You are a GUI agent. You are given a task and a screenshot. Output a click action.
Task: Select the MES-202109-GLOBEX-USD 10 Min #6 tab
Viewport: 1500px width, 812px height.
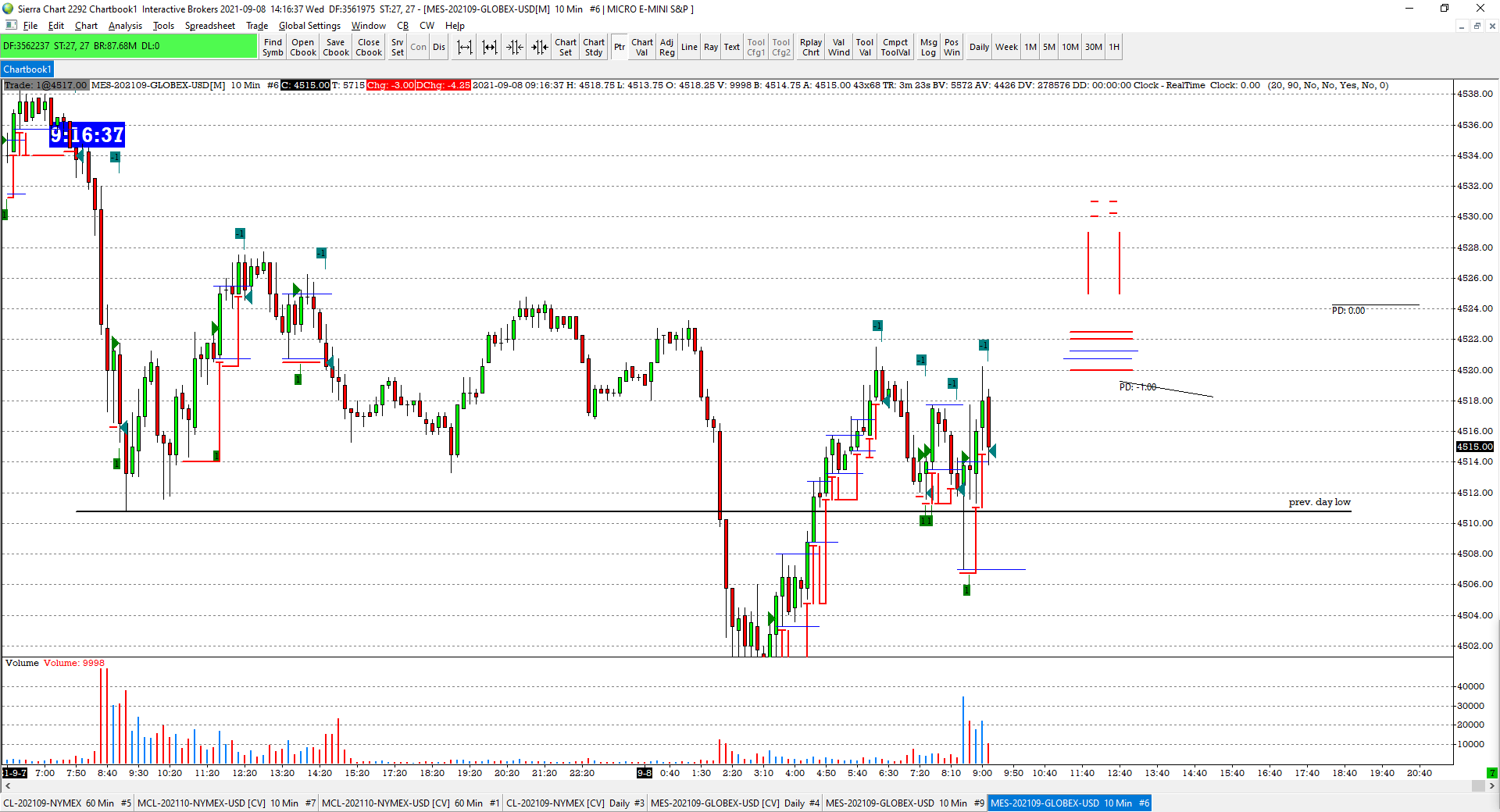(1070, 803)
